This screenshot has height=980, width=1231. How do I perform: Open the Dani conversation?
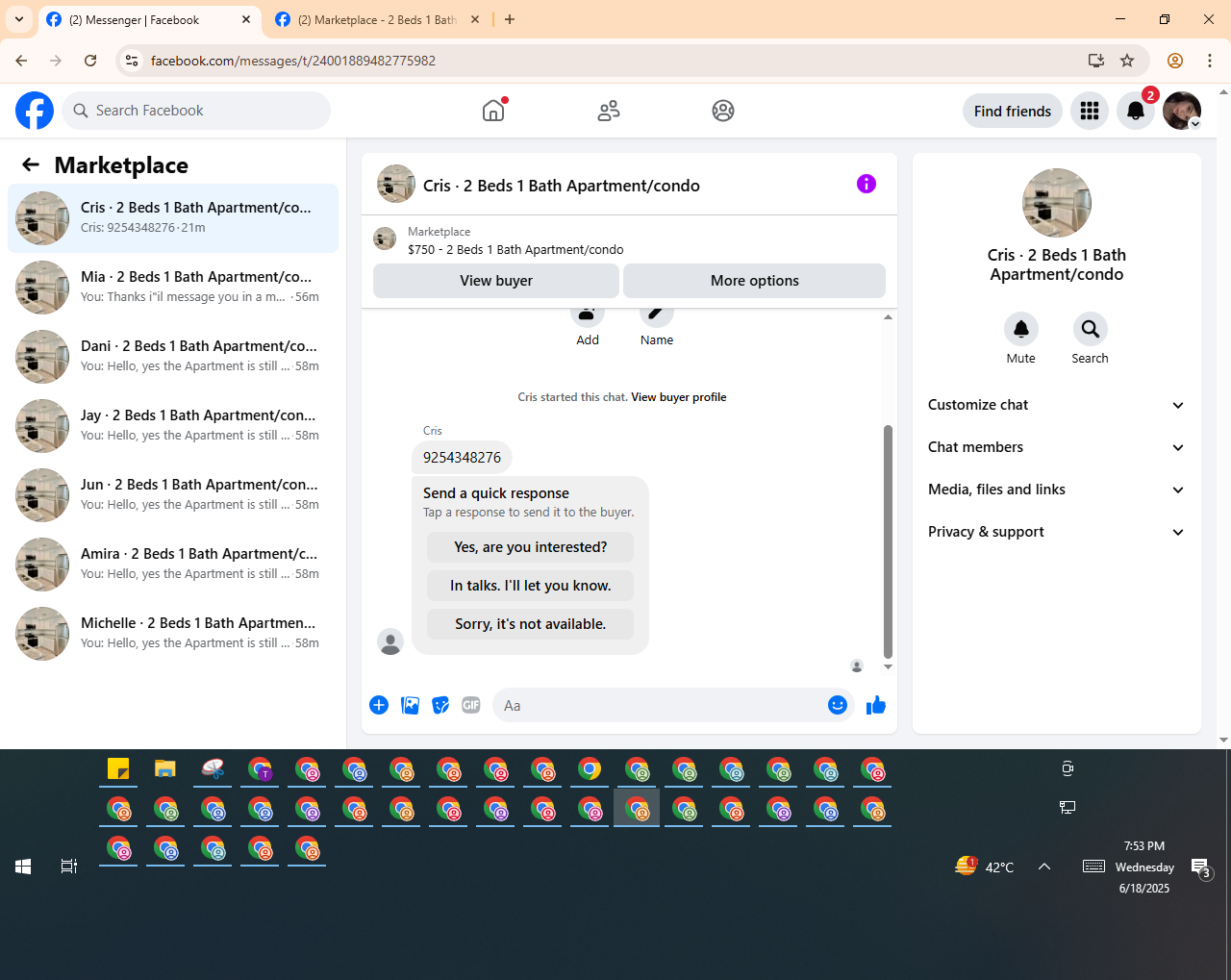[173, 357]
